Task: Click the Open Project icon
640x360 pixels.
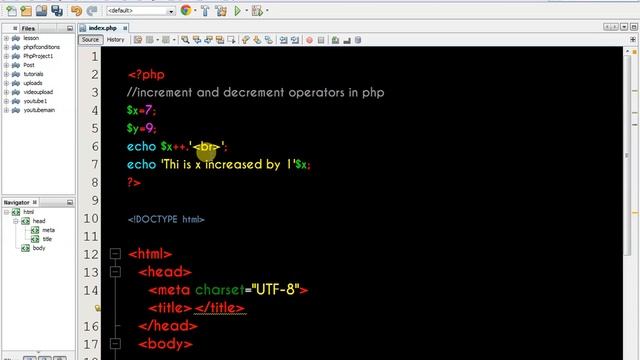Action: tap(41, 11)
